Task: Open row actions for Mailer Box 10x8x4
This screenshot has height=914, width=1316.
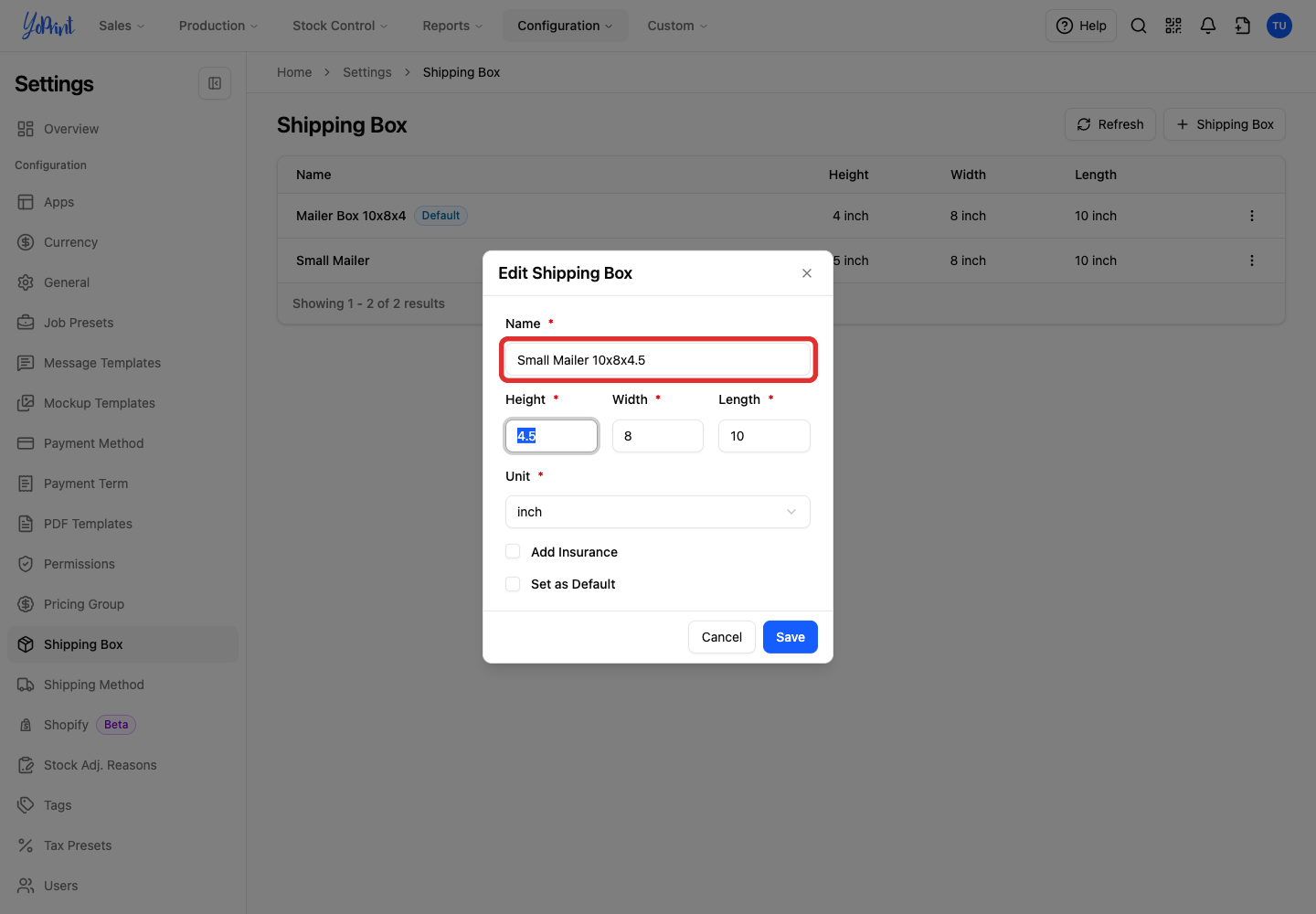Action: [1252, 216]
